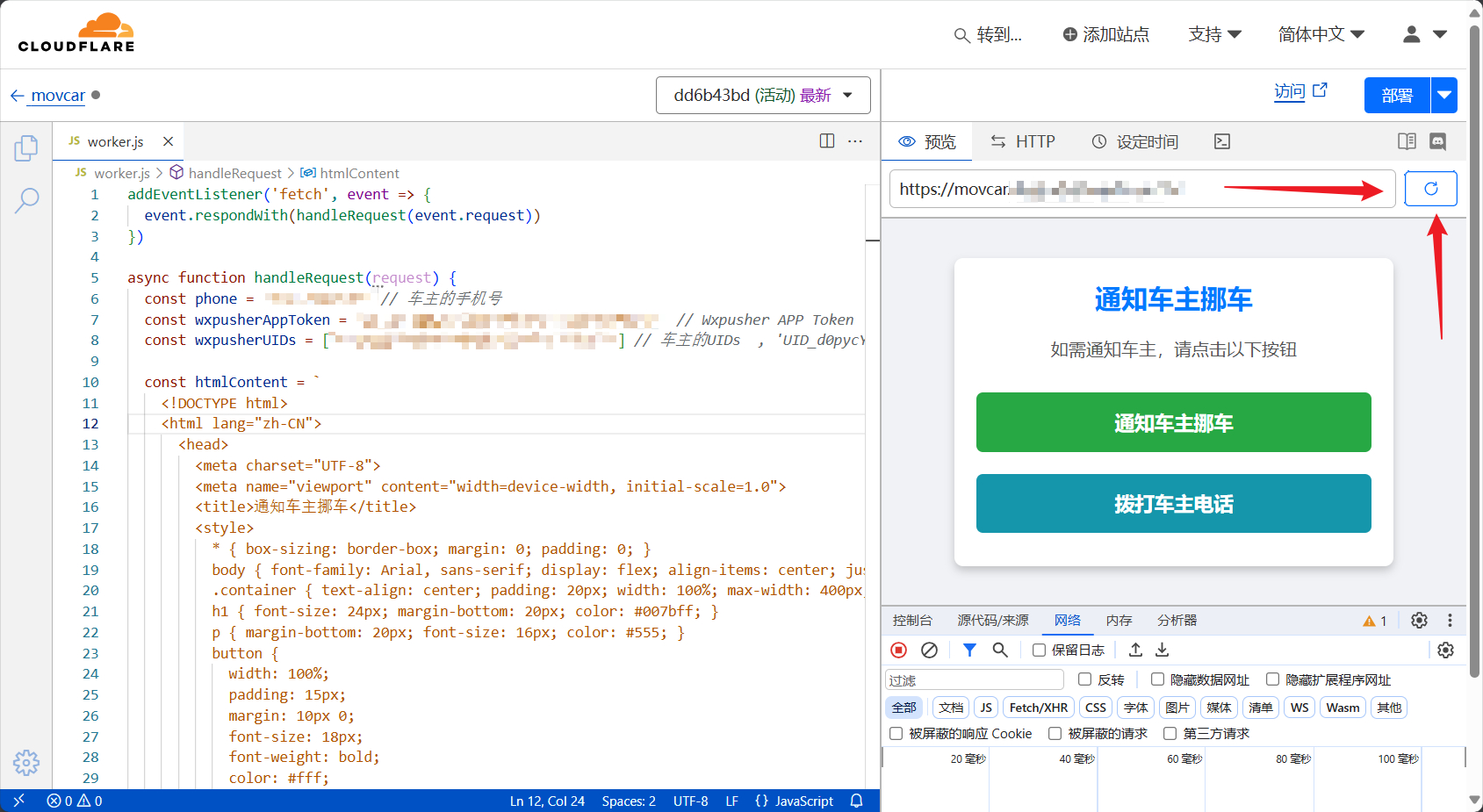This screenshot has width=1483, height=812.
Task: Open the 简体中文 language dropdown
Action: coord(1321,34)
